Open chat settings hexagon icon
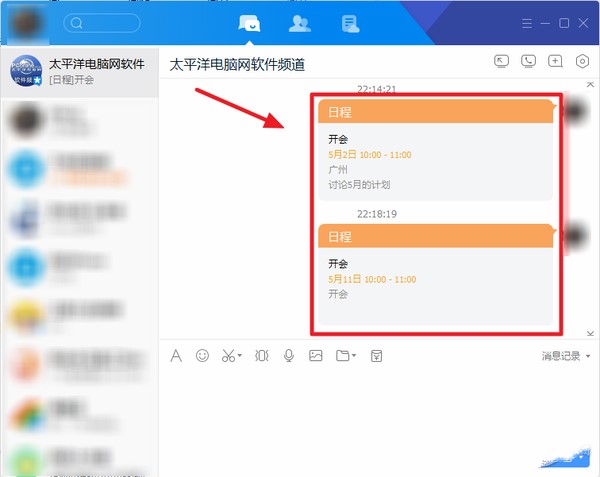The image size is (600, 477). tap(583, 61)
